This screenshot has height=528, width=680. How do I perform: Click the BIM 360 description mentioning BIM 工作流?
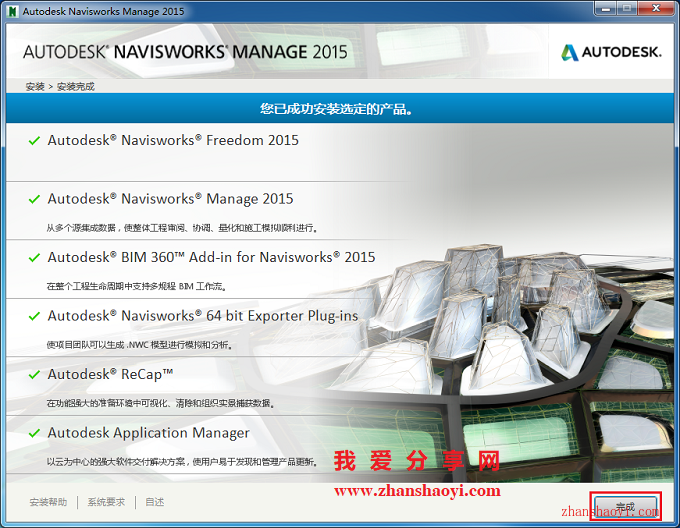136,286
